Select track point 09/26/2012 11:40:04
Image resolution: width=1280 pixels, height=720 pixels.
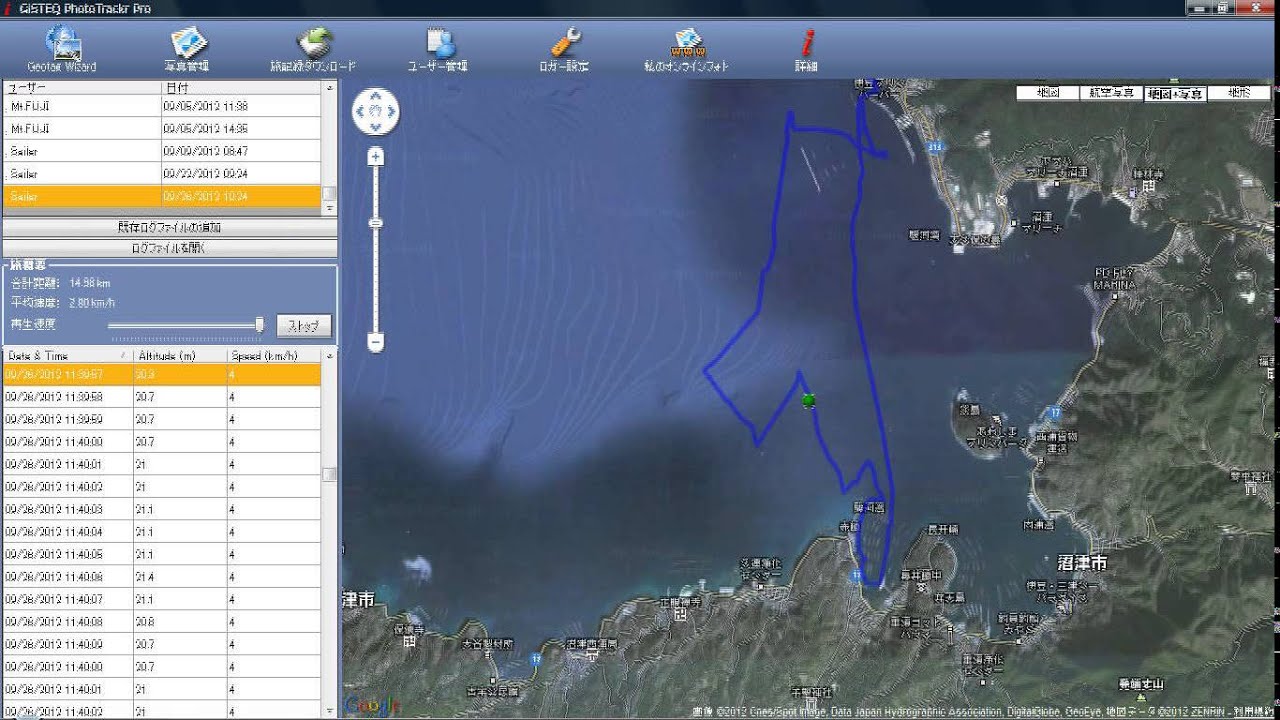coord(162,532)
